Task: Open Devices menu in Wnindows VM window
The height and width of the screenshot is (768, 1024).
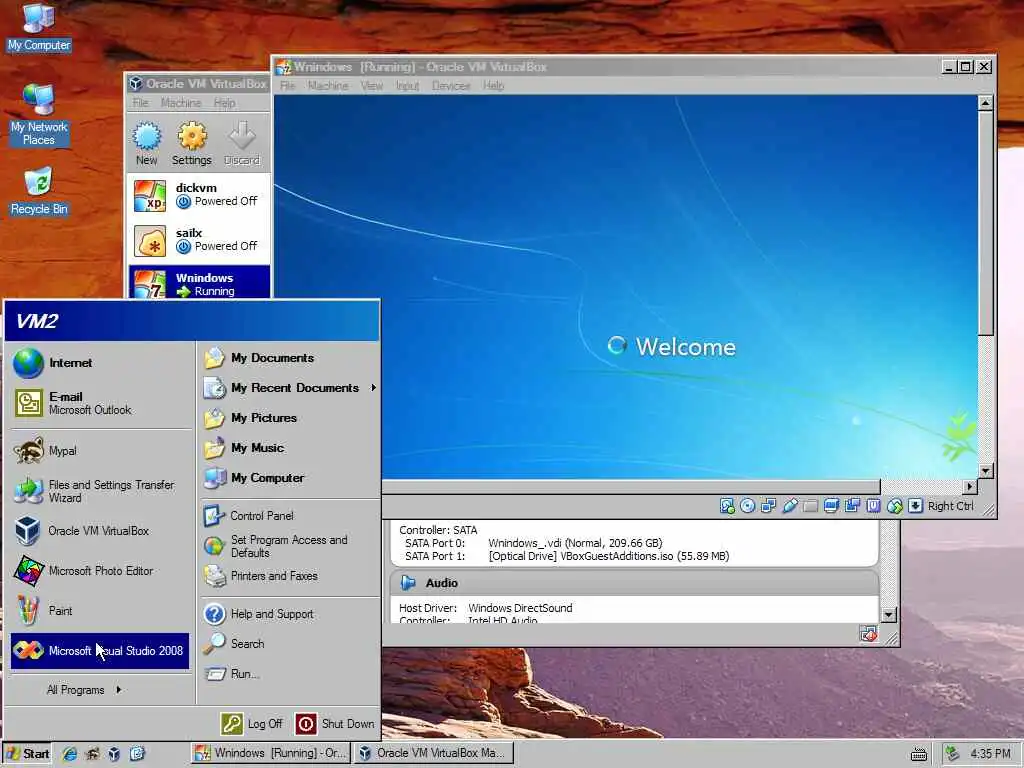Action: tap(451, 86)
